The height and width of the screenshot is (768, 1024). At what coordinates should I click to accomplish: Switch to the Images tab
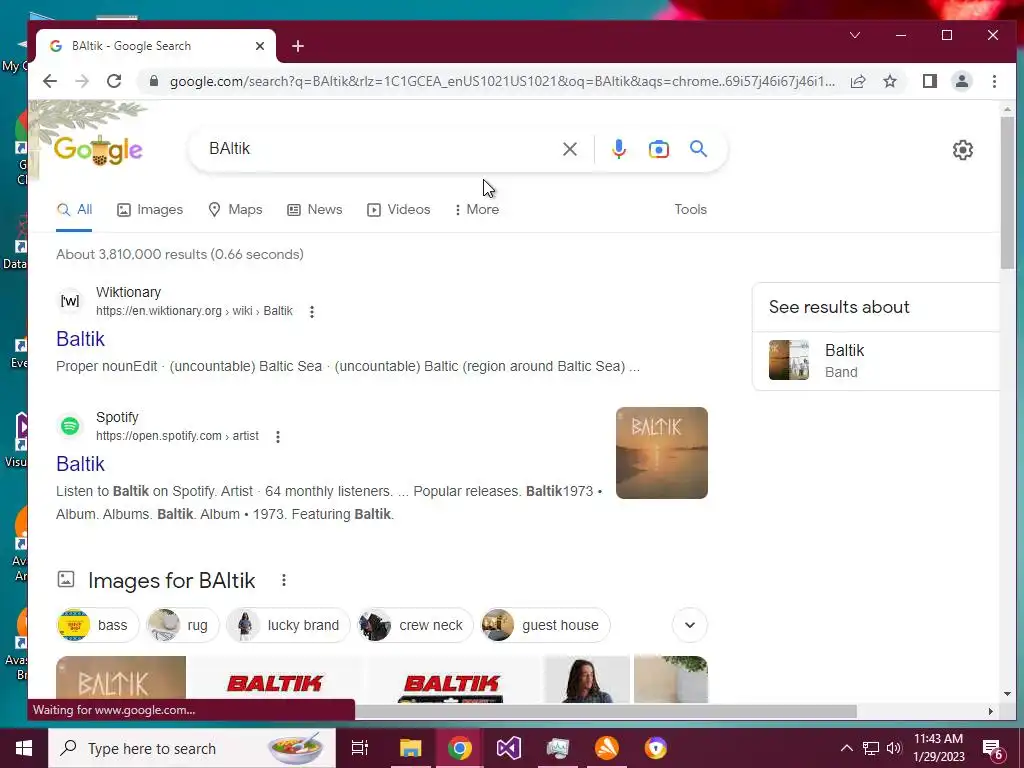150,210
